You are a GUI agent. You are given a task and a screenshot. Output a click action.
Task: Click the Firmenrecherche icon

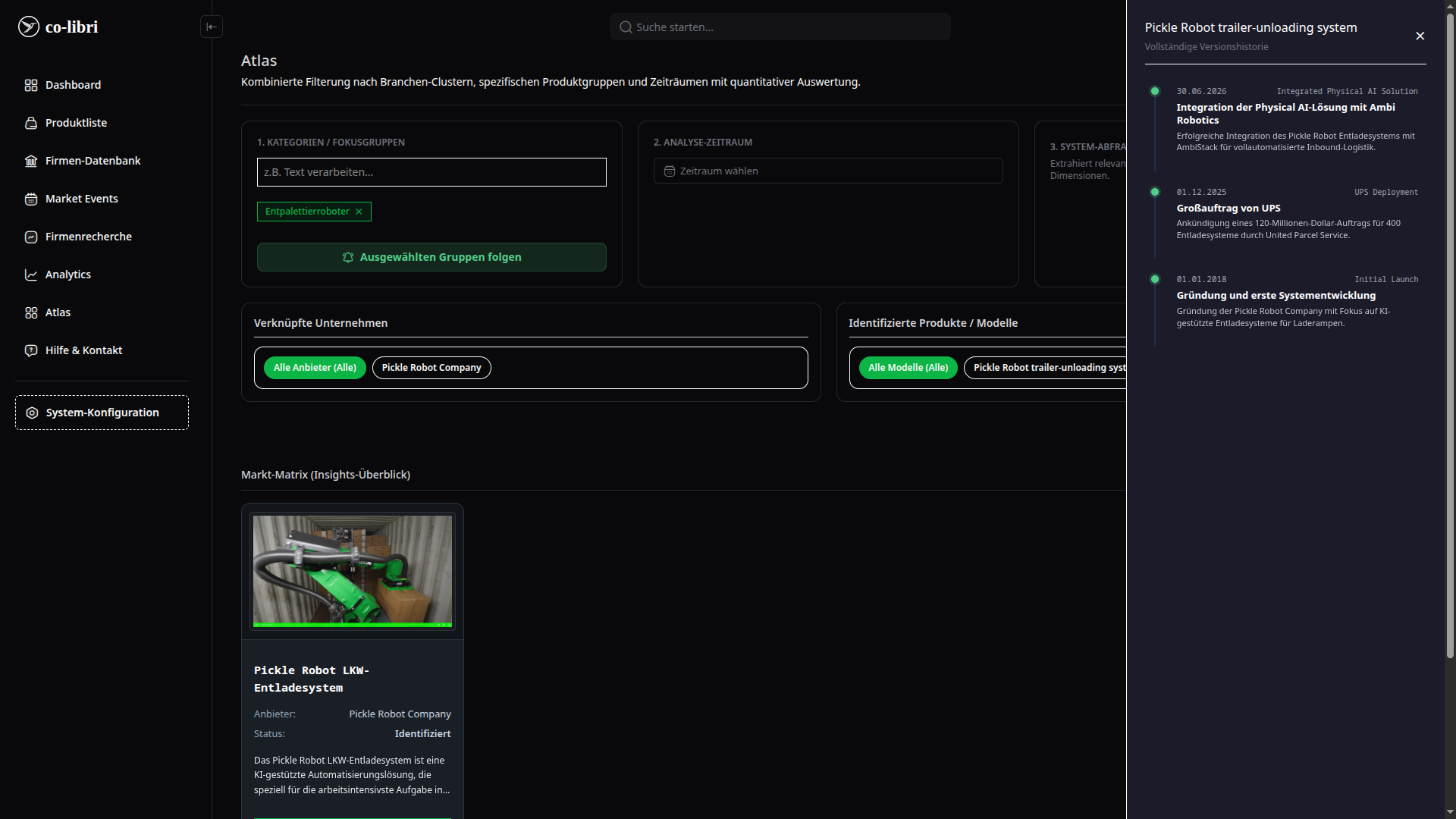click(x=31, y=237)
